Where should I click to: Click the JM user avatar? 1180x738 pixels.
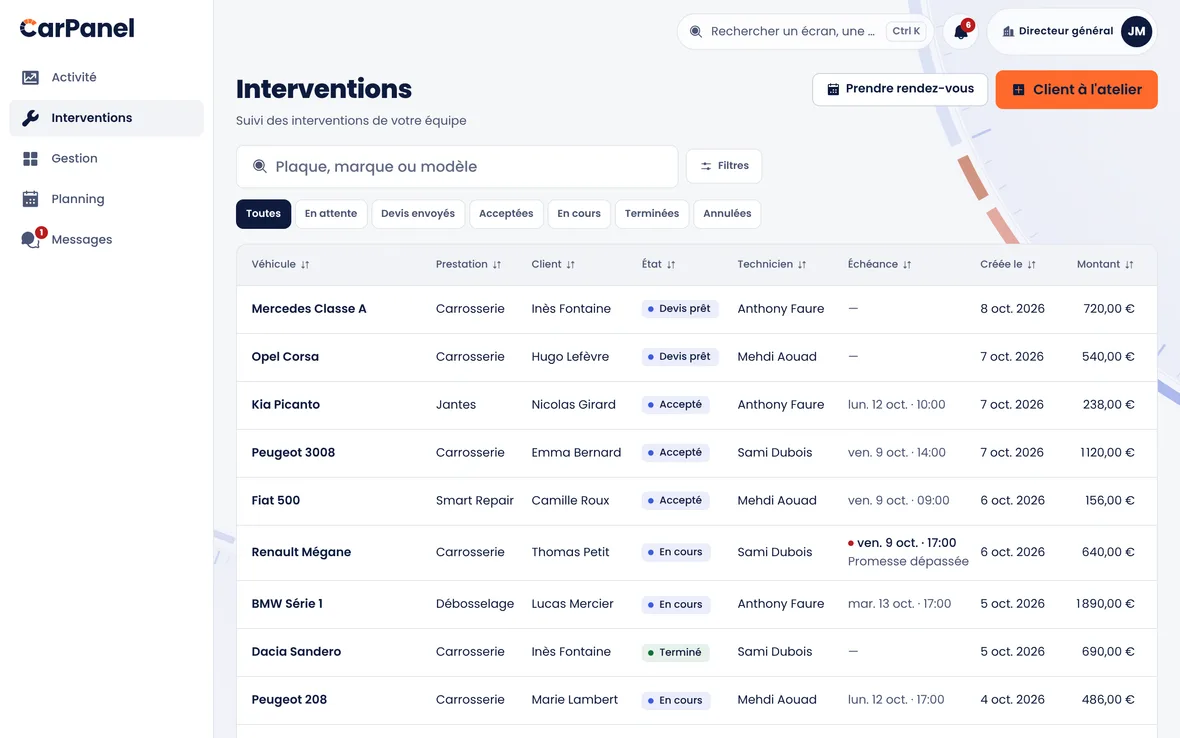(x=1136, y=32)
